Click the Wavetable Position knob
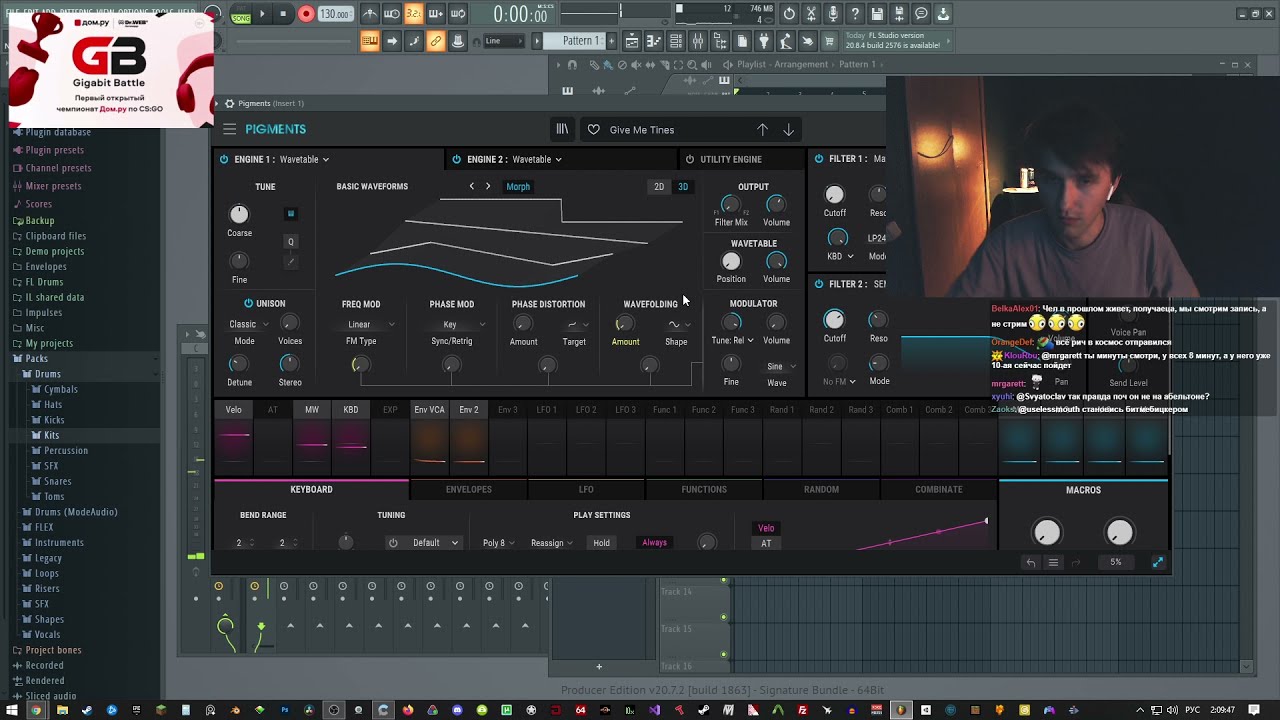Screen dimensions: 1280x720 (731, 262)
